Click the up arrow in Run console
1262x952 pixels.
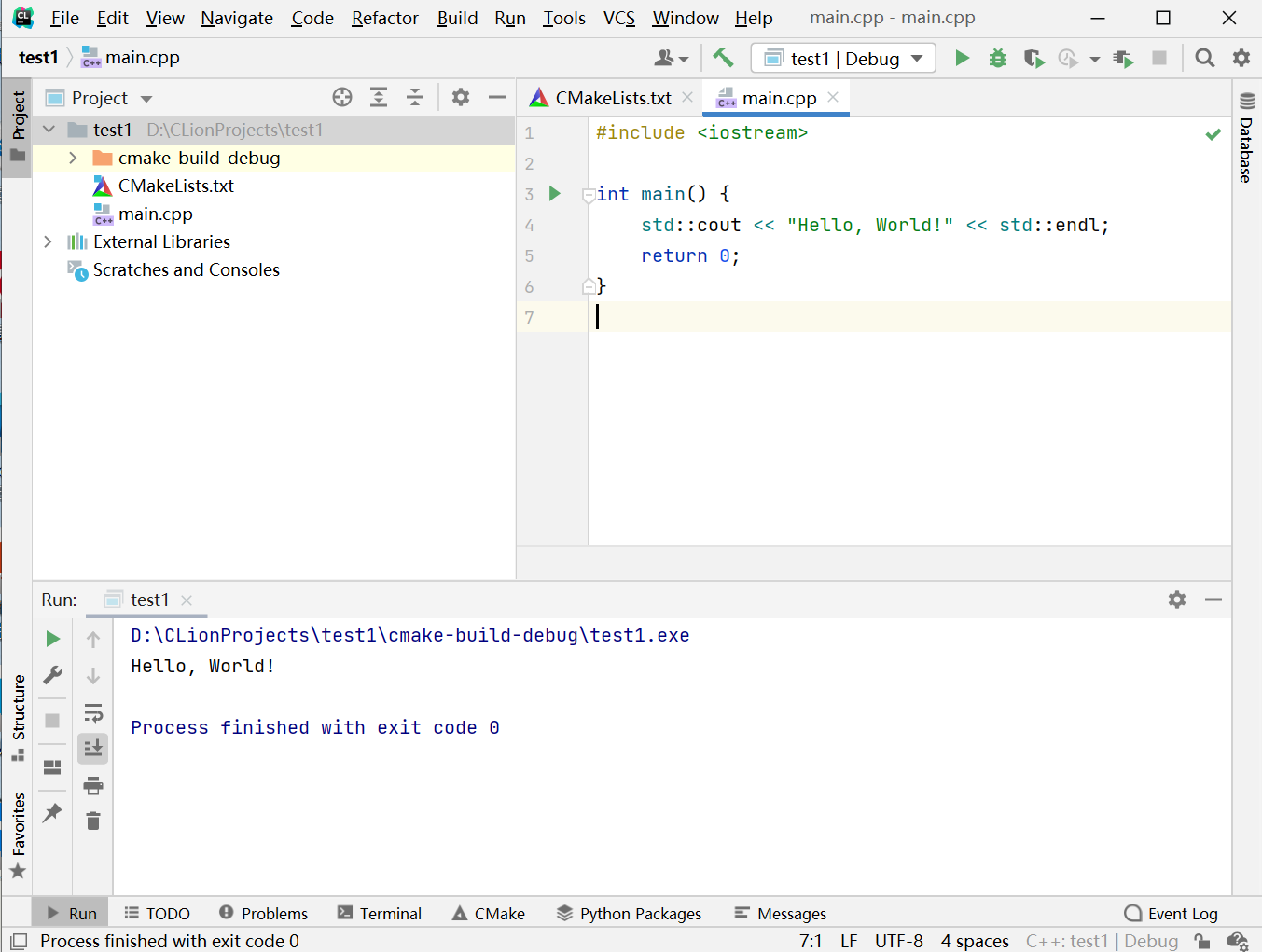tap(93, 640)
